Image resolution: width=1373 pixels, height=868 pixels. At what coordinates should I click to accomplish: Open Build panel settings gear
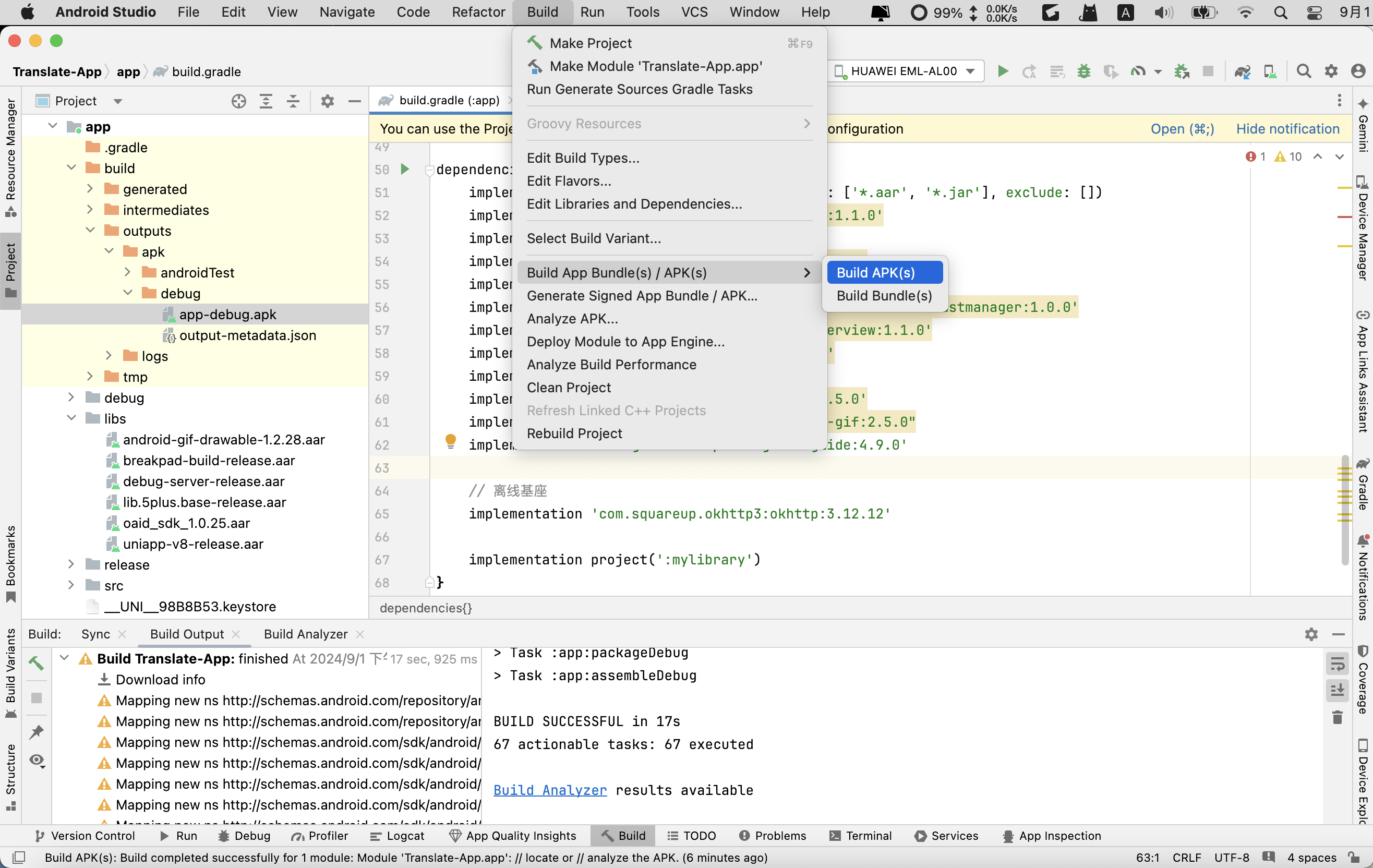(1311, 634)
